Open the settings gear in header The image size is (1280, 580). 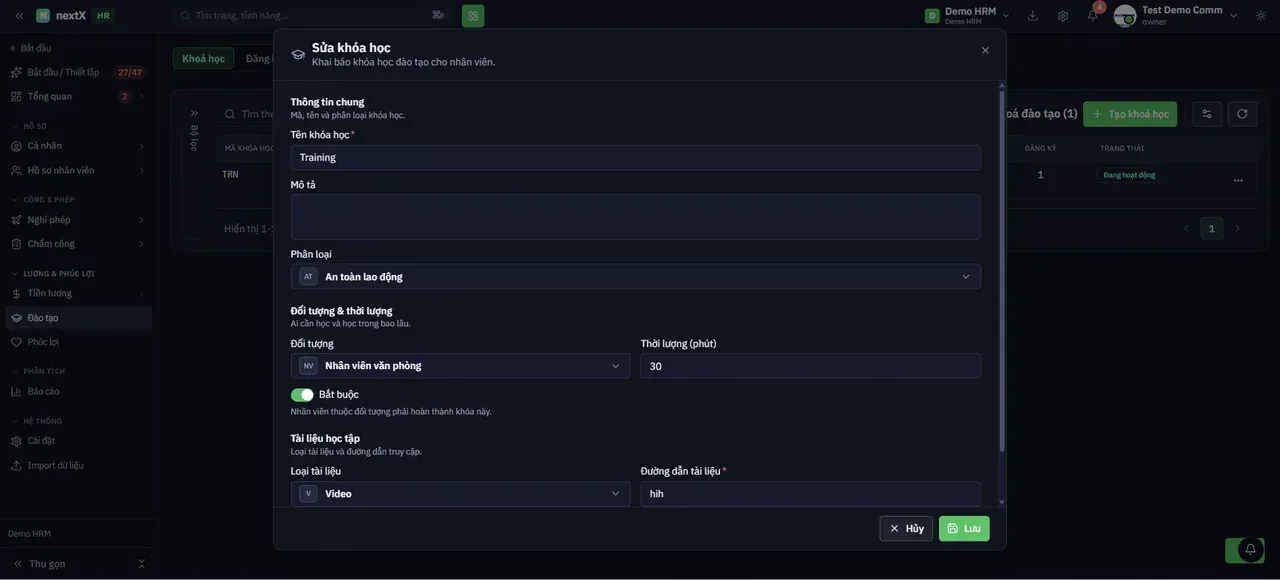[x=1062, y=15]
